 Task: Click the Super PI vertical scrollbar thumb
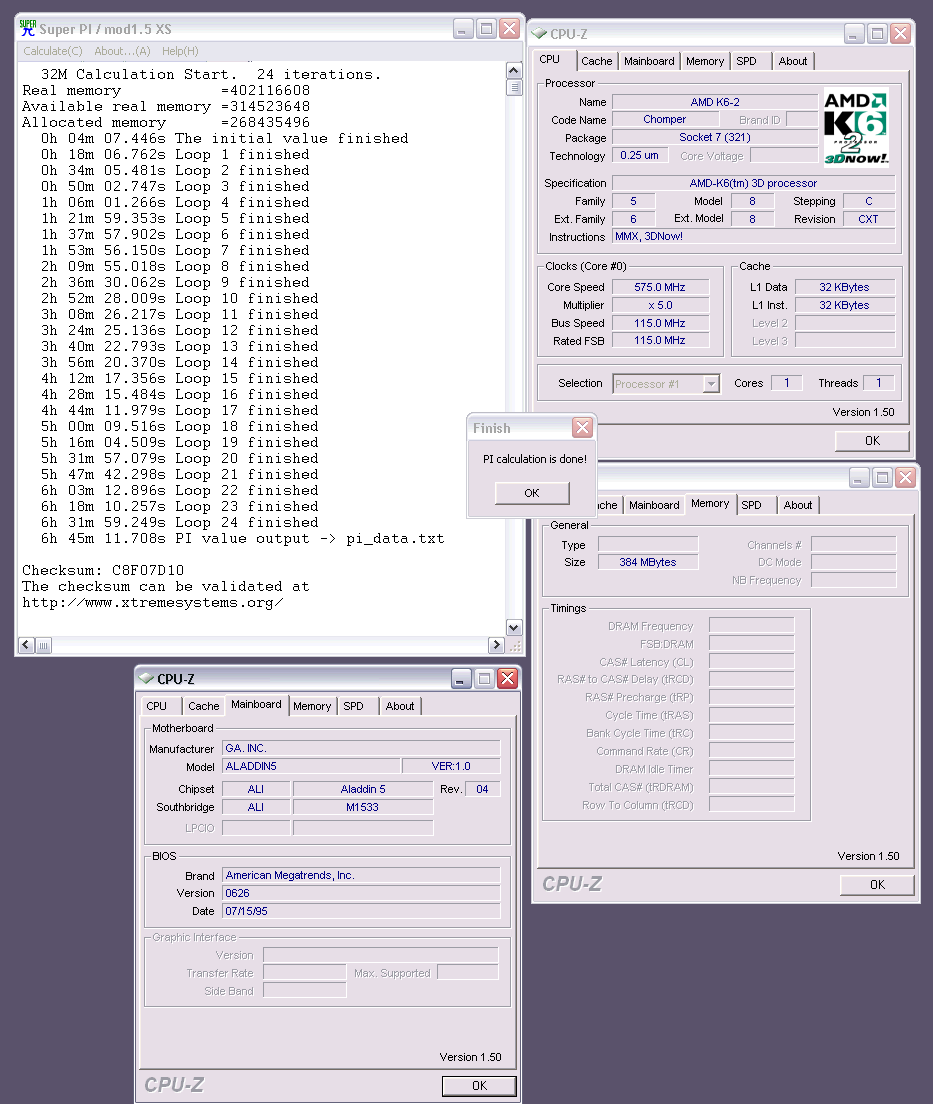[514, 87]
